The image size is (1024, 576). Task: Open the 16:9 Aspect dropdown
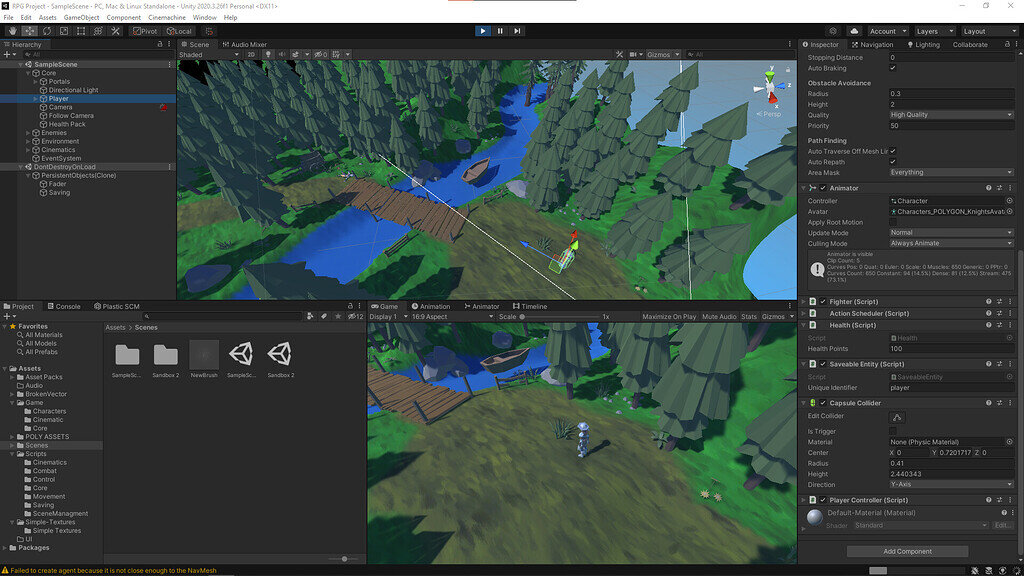pos(451,317)
